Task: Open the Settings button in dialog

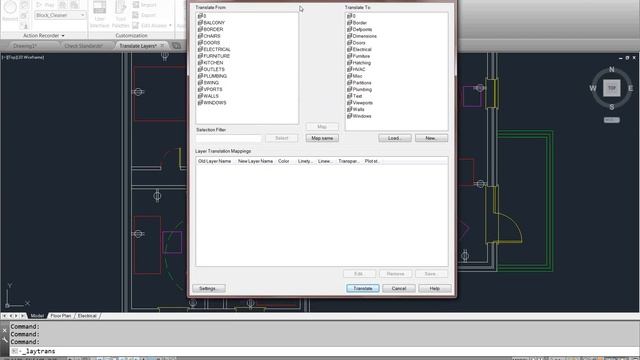Action: point(209,289)
